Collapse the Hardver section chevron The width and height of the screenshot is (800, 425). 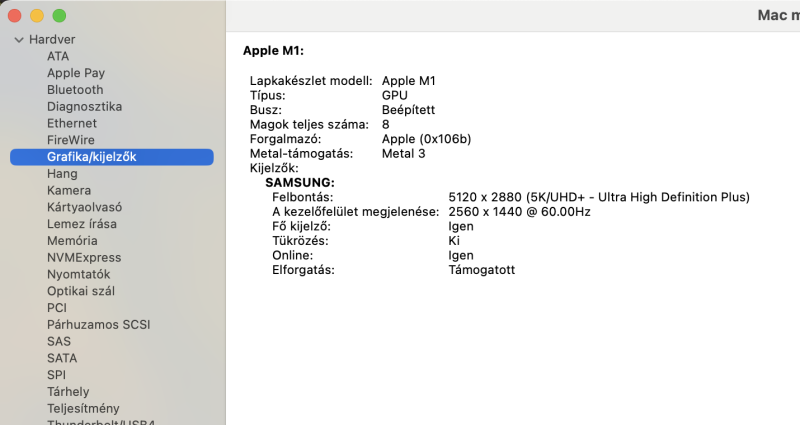click(x=19, y=40)
